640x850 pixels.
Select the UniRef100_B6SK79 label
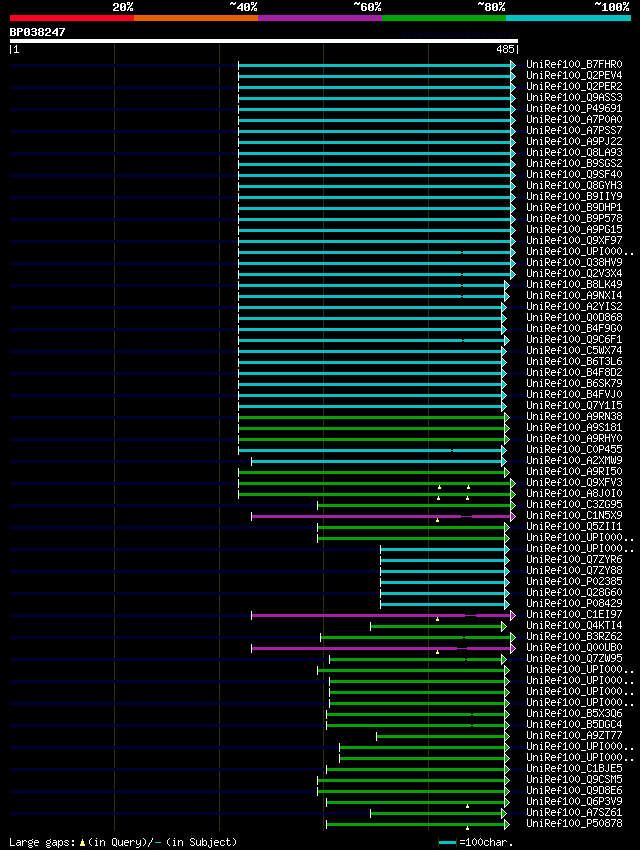point(574,383)
